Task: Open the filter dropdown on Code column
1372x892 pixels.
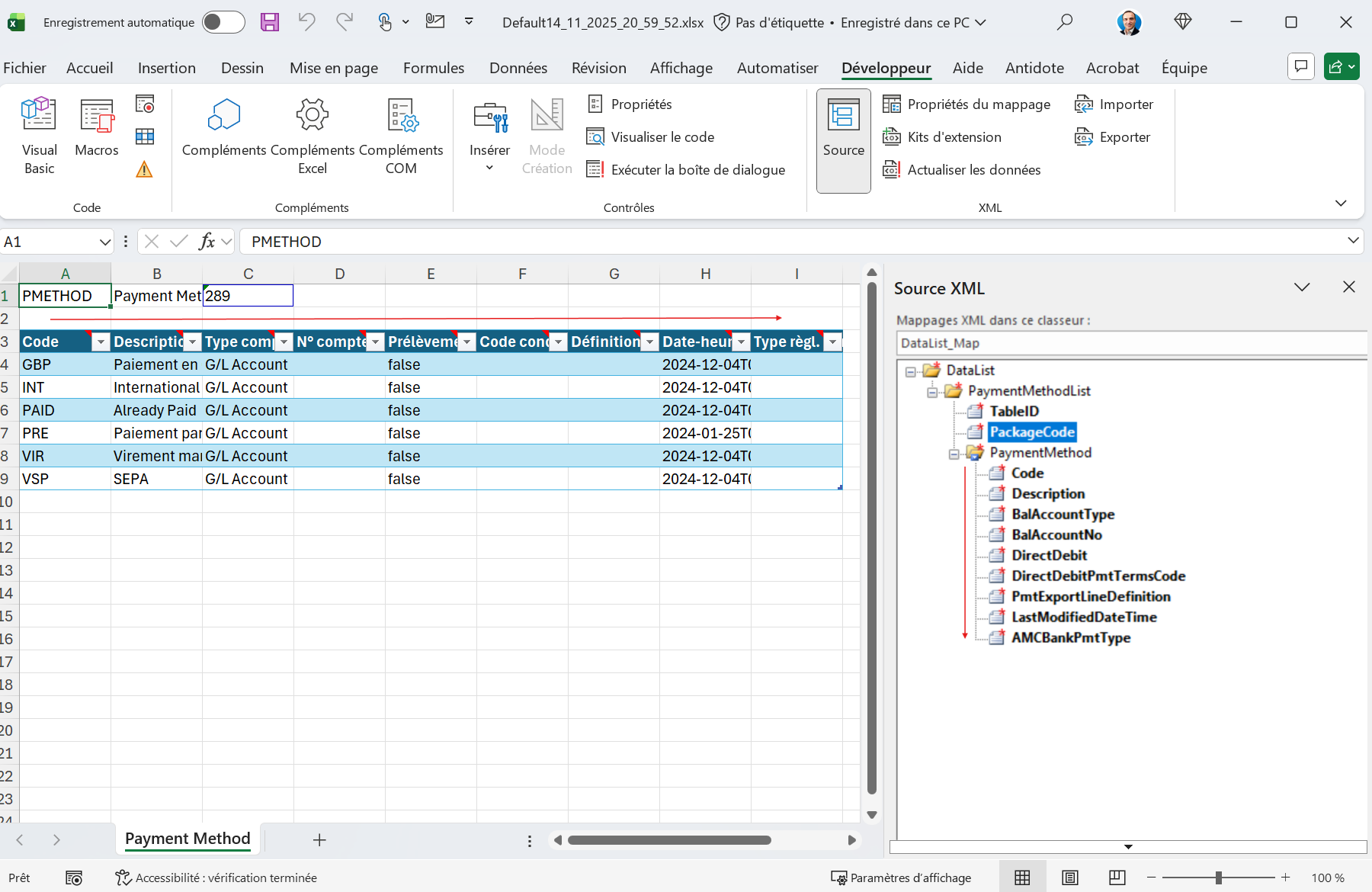Action: 100,342
